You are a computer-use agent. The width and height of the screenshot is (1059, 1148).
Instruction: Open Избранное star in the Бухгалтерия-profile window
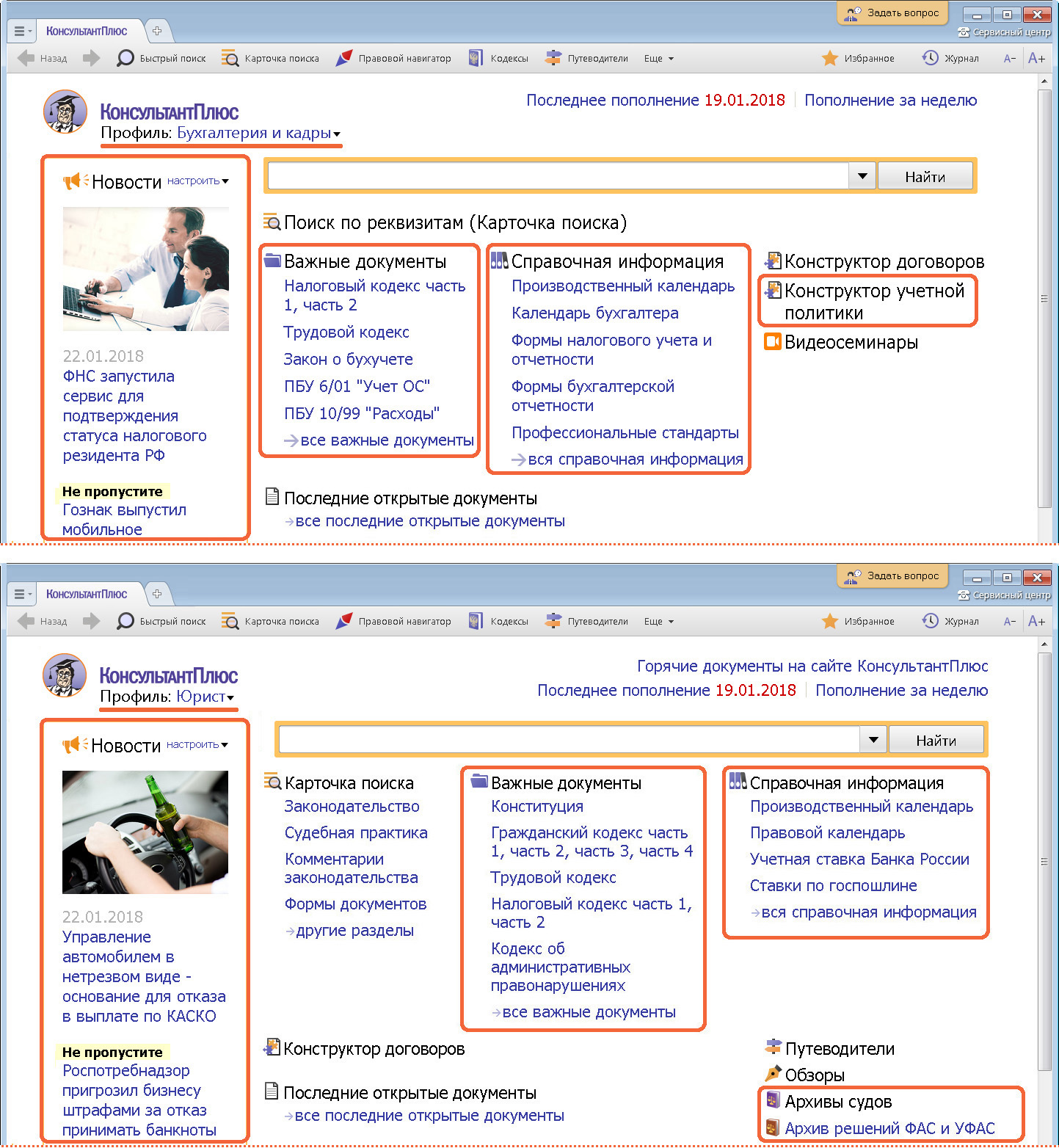(858, 59)
